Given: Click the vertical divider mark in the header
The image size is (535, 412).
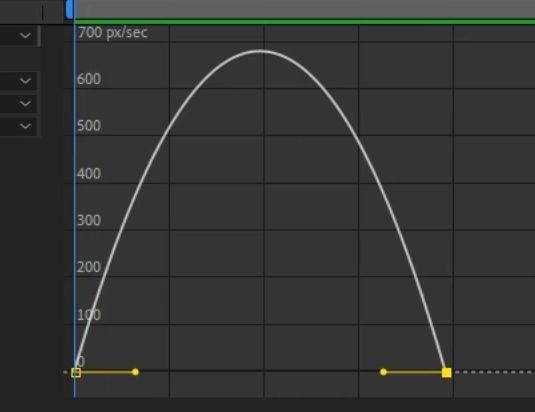Looking at the screenshot, I should (x=43, y=13).
